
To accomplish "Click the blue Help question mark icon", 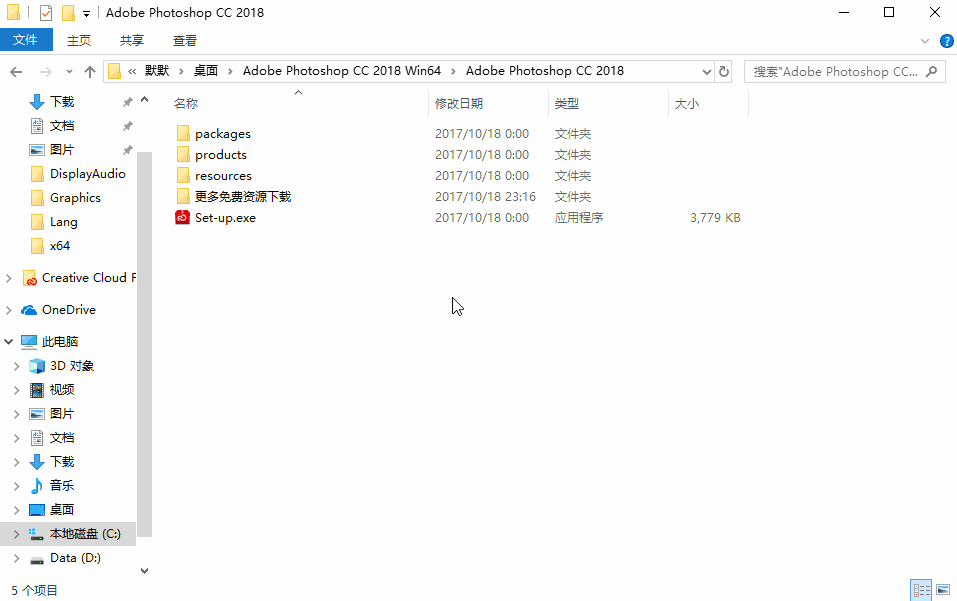I will (x=946, y=40).
